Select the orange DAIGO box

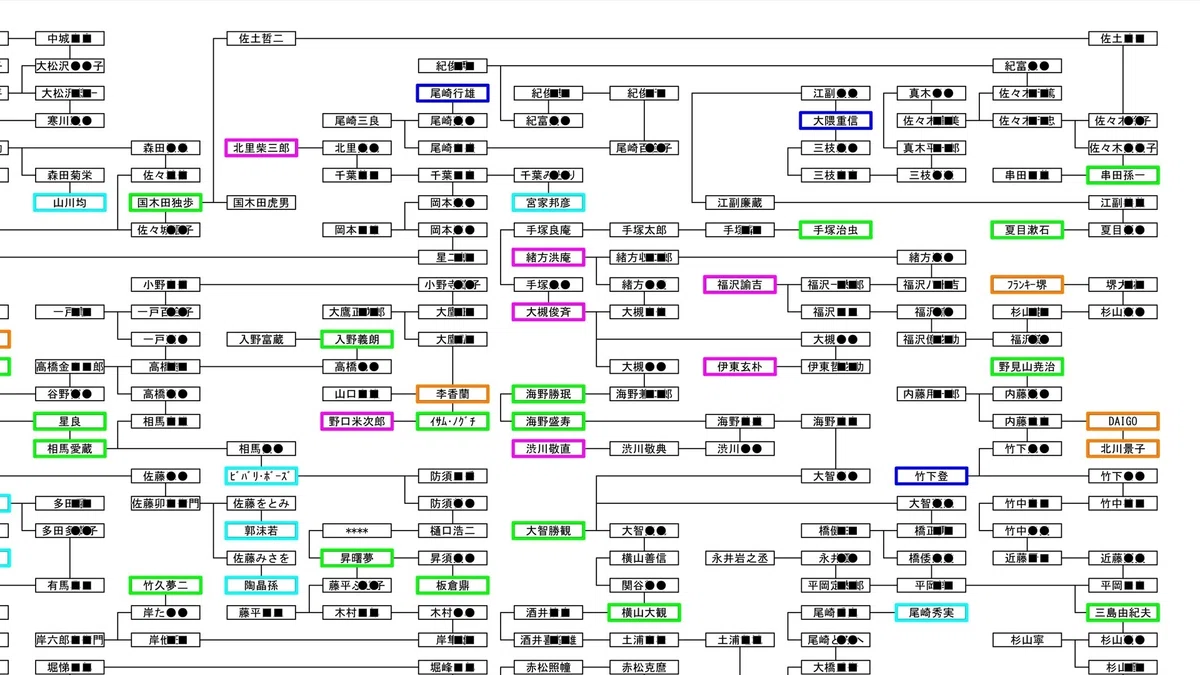[x=1123, y=421]
